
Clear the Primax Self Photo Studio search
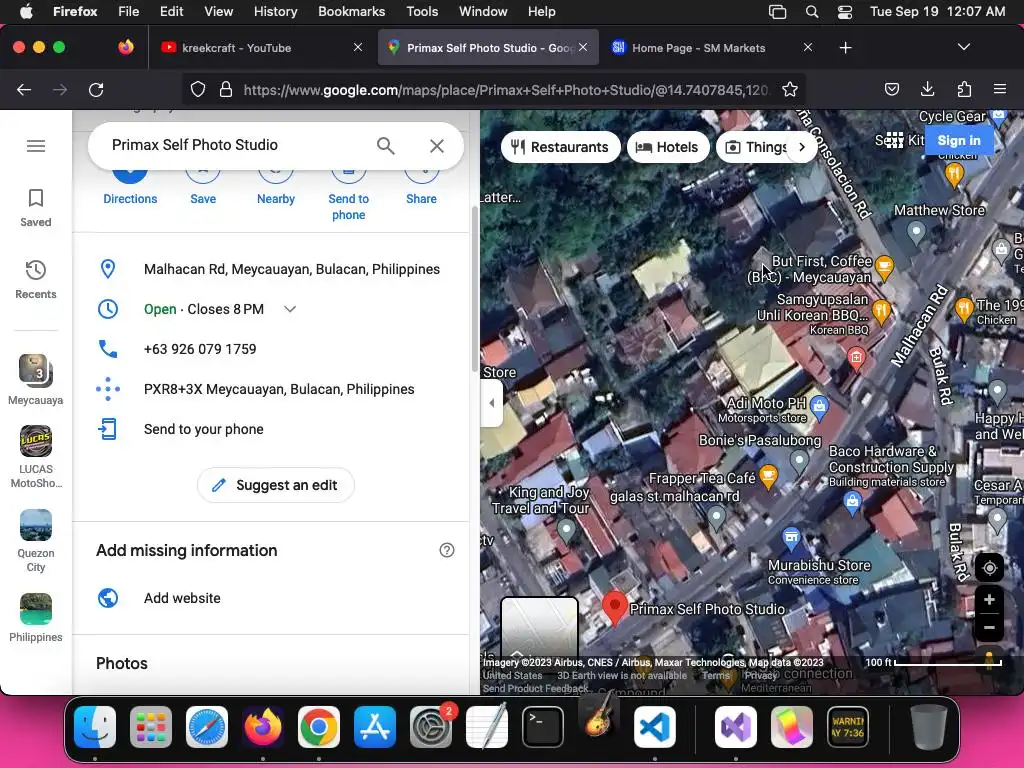(437, 146)
